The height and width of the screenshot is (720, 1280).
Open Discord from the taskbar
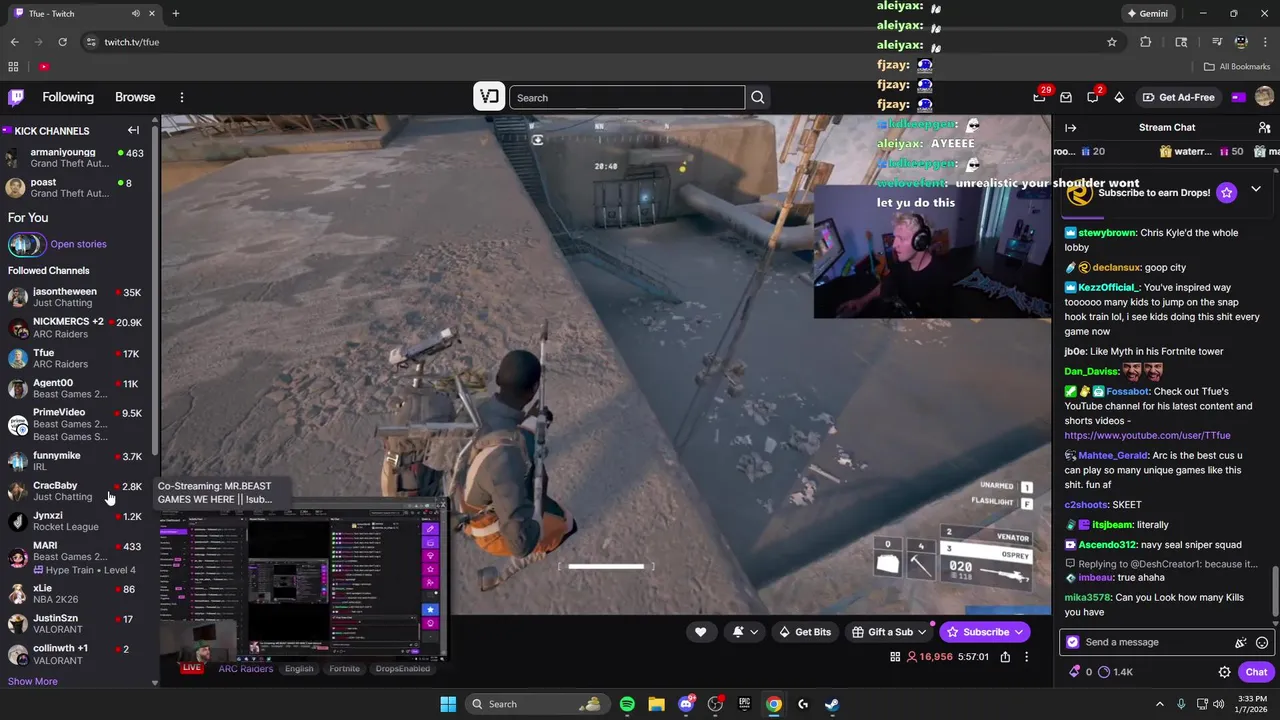pyautogui.click(x=686, y=704)
